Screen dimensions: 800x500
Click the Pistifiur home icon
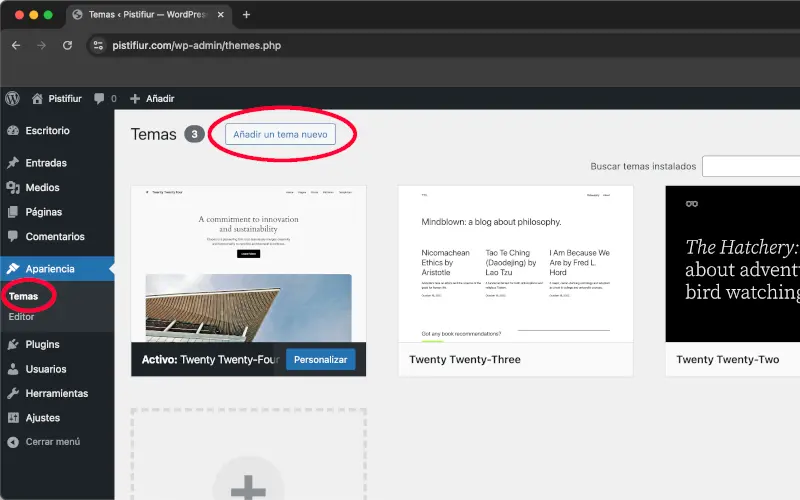37,98
